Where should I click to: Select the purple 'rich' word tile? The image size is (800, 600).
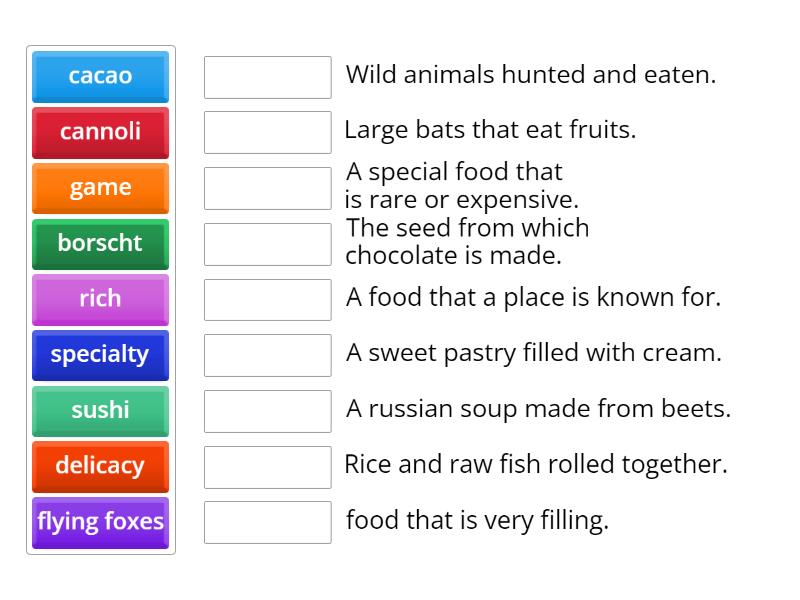click(100, 299)
